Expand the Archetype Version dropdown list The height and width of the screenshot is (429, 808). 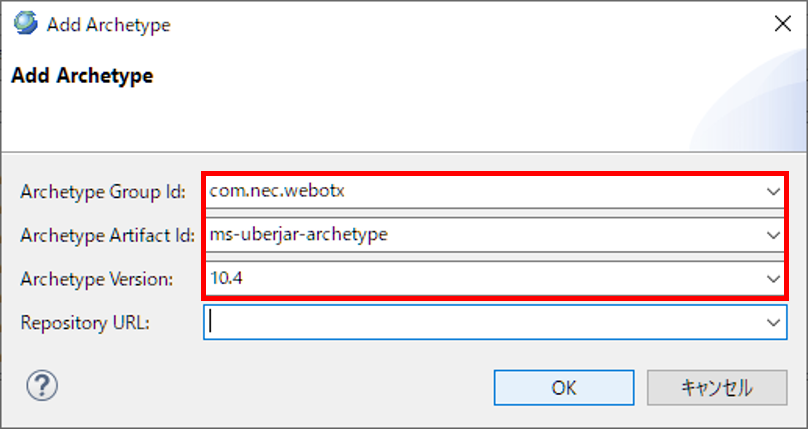(x=772, y=279)
